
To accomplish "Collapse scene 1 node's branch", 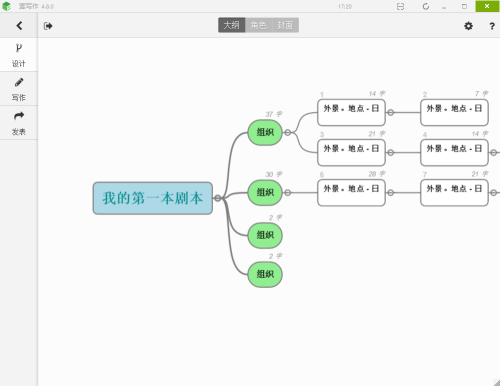I will pos(390,112).
